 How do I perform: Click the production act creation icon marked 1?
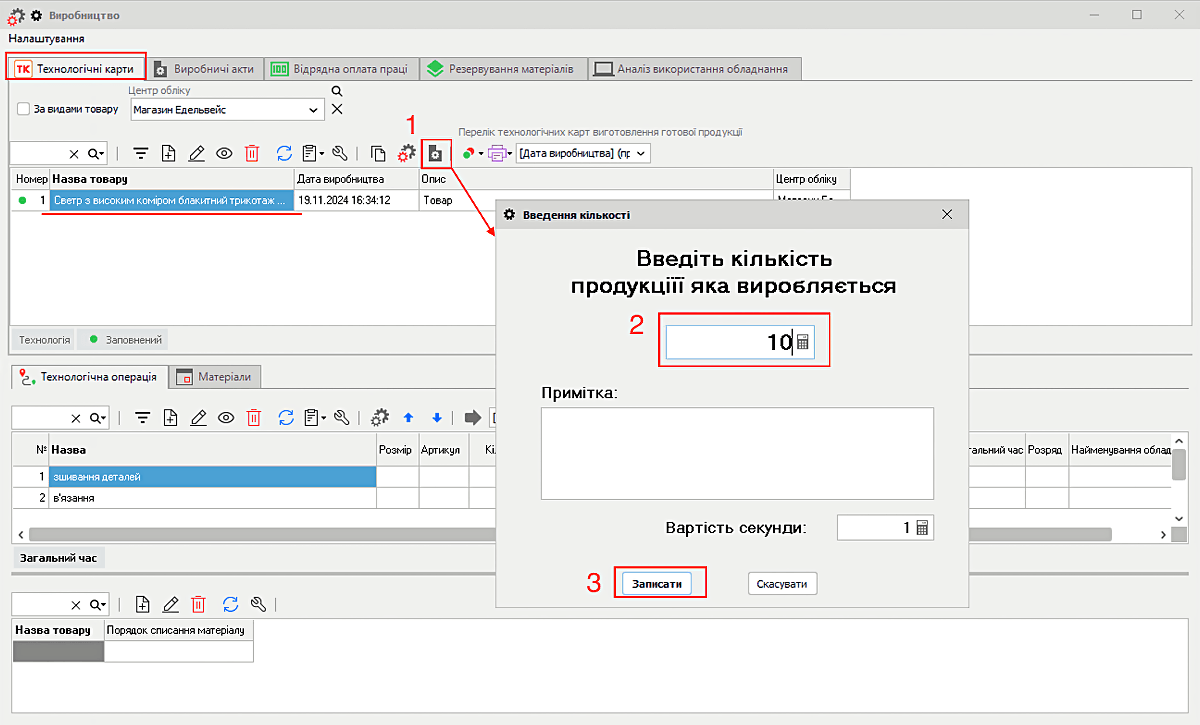[x=435, y=153]
